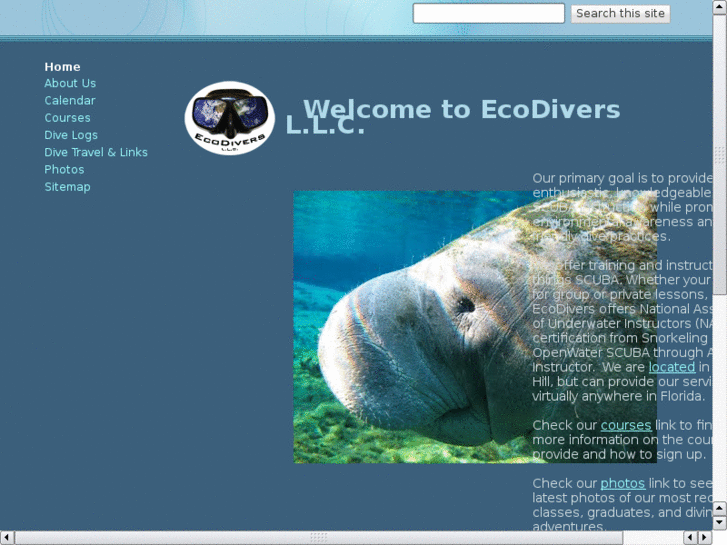This screenshot has height=545, width=727.
Task: Go to the Calendar page
Action: point(70,101)
